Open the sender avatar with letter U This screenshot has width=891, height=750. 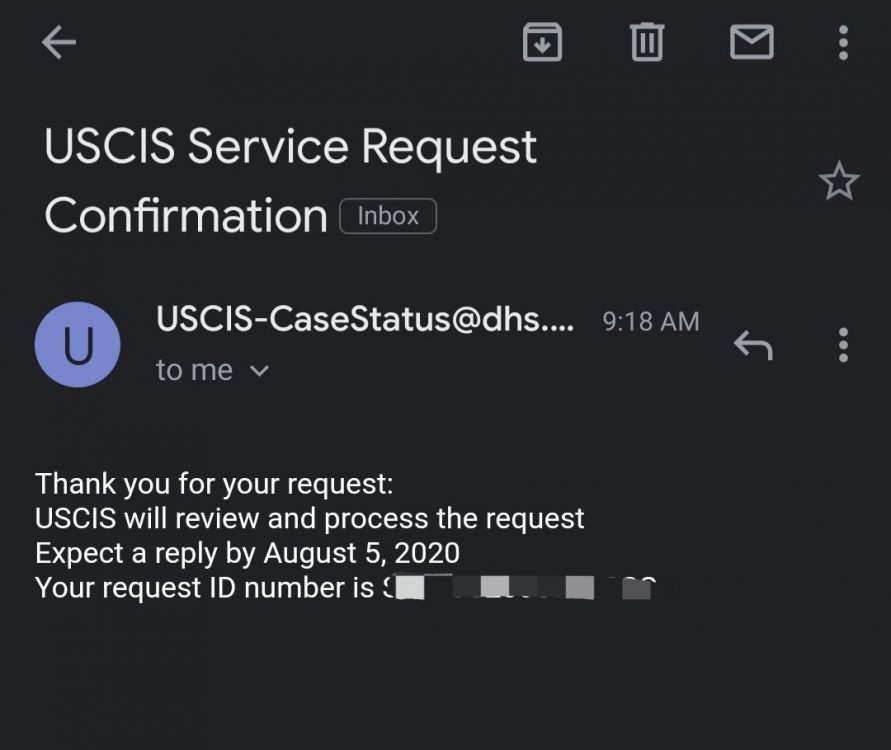point(77,345)
